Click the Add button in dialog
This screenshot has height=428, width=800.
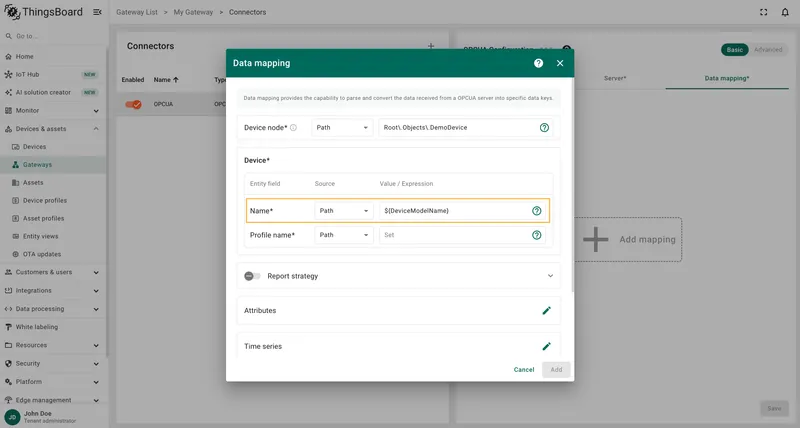pyautogui.click(x=556, y=370)
